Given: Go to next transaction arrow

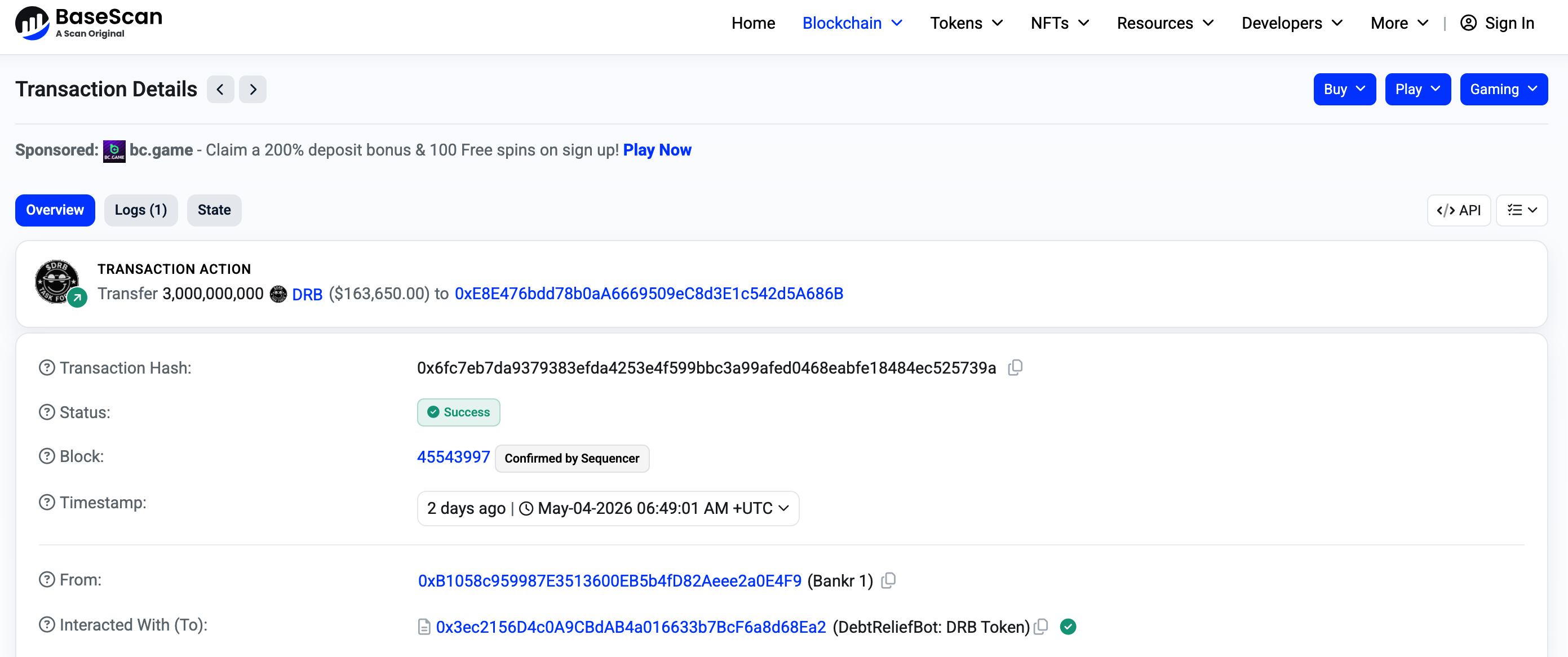Looking at the screenshot, I should pyautogui.click(x=253, y=90).
